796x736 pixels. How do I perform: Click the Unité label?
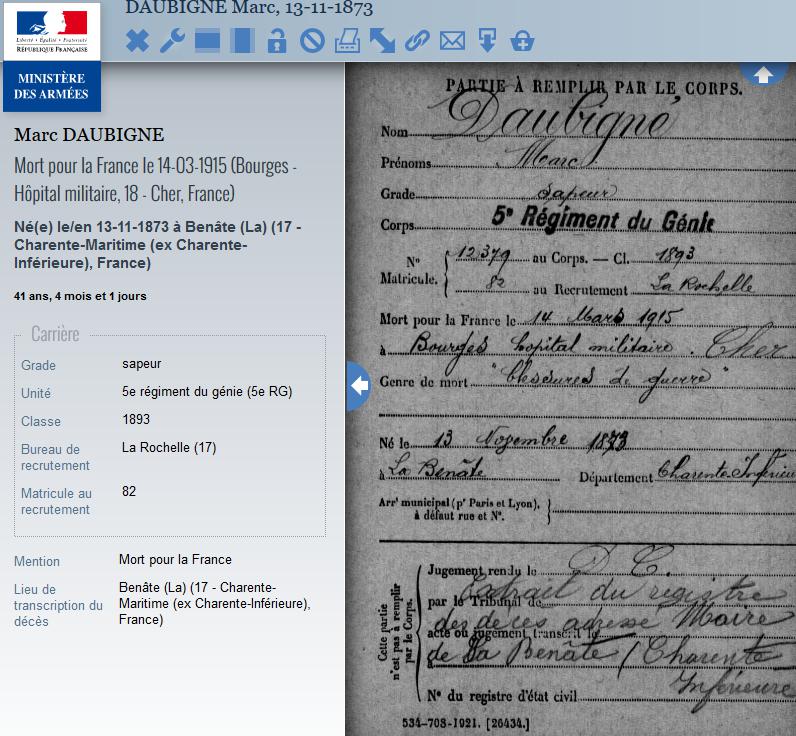pos(36,393)
